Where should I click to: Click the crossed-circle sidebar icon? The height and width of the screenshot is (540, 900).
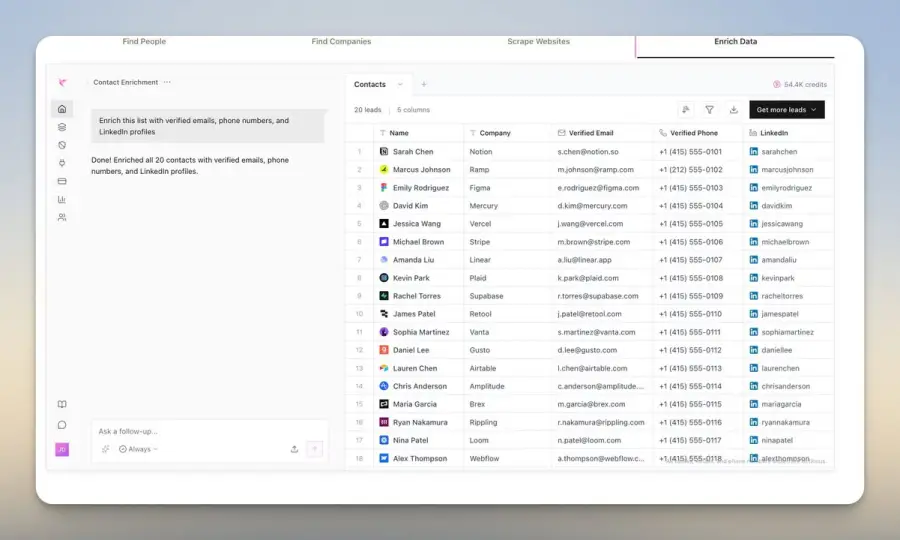pos(62,145)
